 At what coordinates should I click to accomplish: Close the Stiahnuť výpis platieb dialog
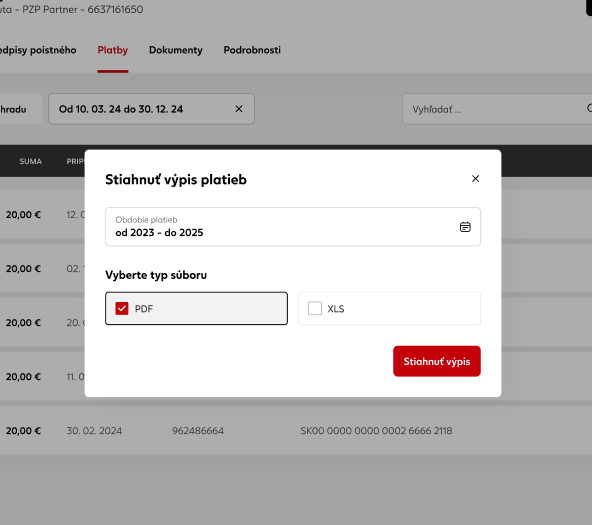point(475,179)
